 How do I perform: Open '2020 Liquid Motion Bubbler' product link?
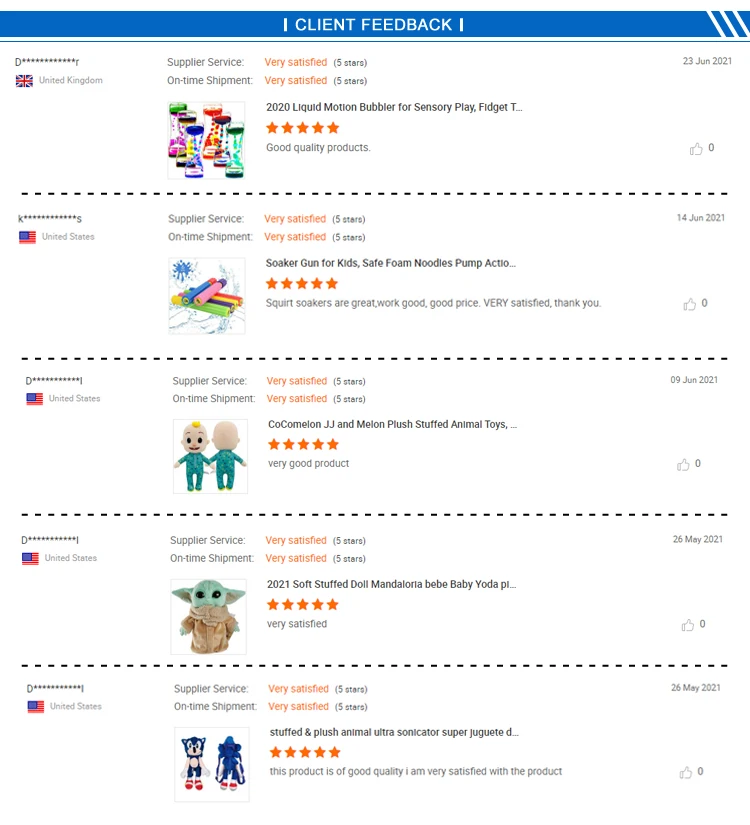(x=394, y=107)
